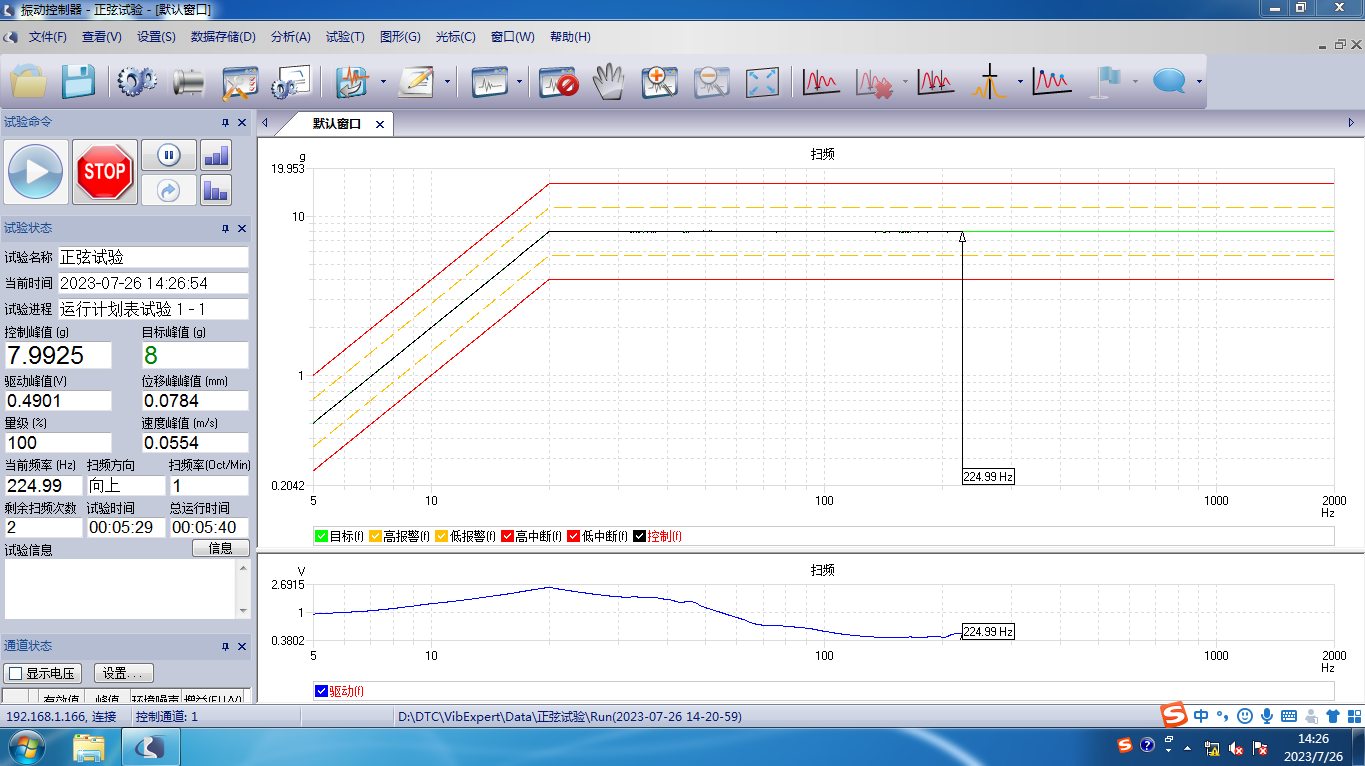Click the 224.99 Hz cursor label on sweep chart

pos(988,477)
